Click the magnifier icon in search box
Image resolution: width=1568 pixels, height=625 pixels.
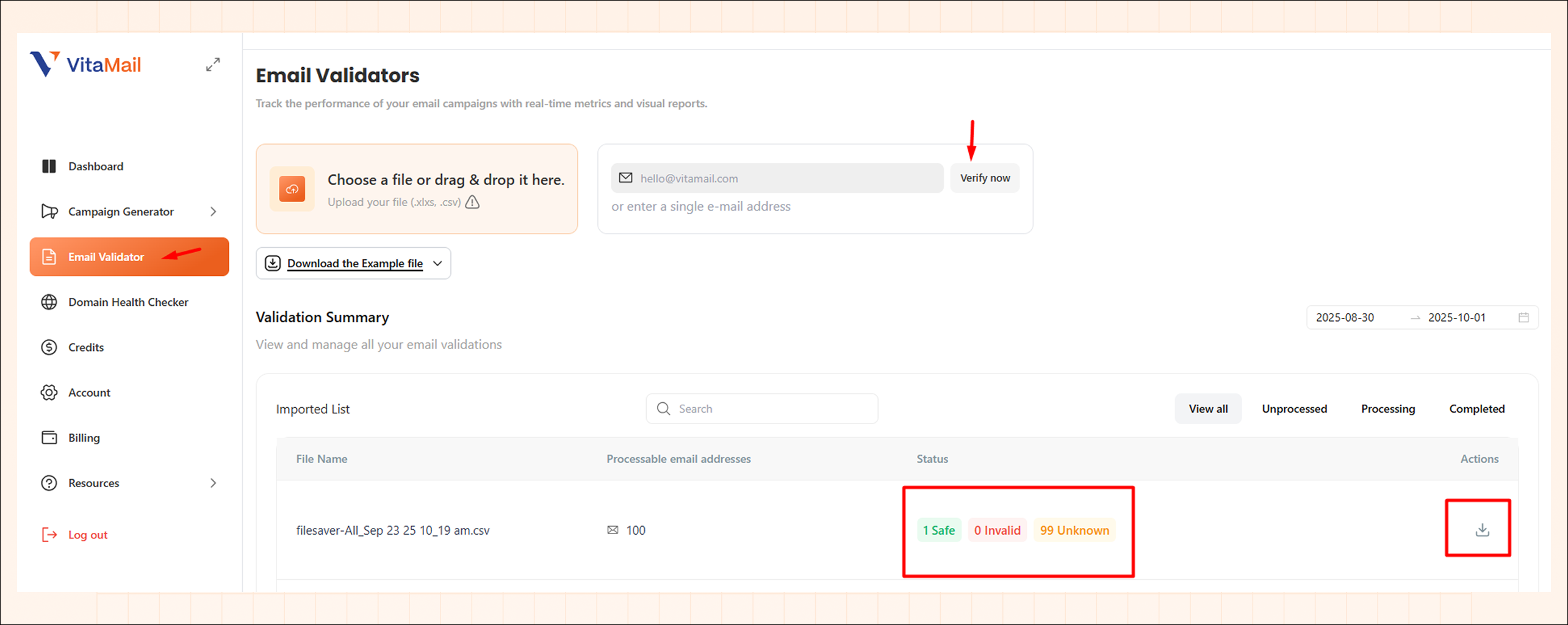[663, 408]
